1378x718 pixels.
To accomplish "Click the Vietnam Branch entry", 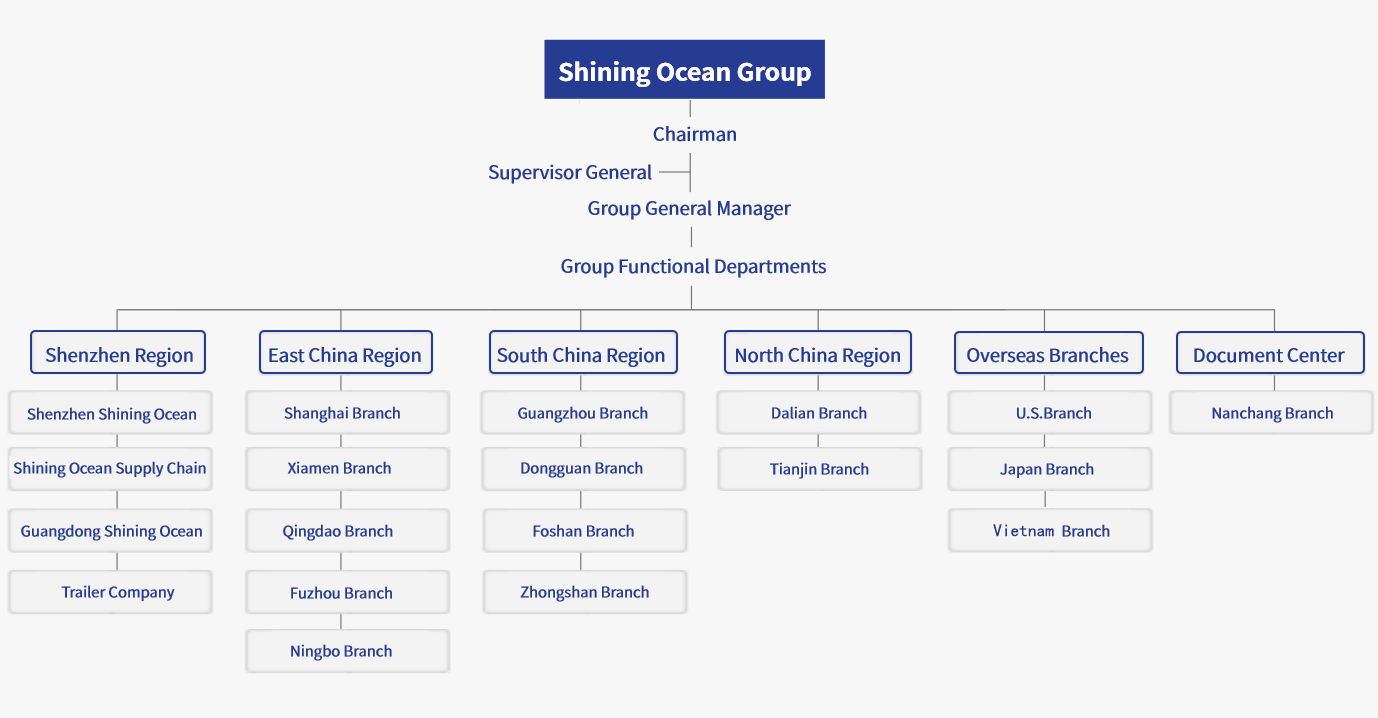I will (1050, 531).
